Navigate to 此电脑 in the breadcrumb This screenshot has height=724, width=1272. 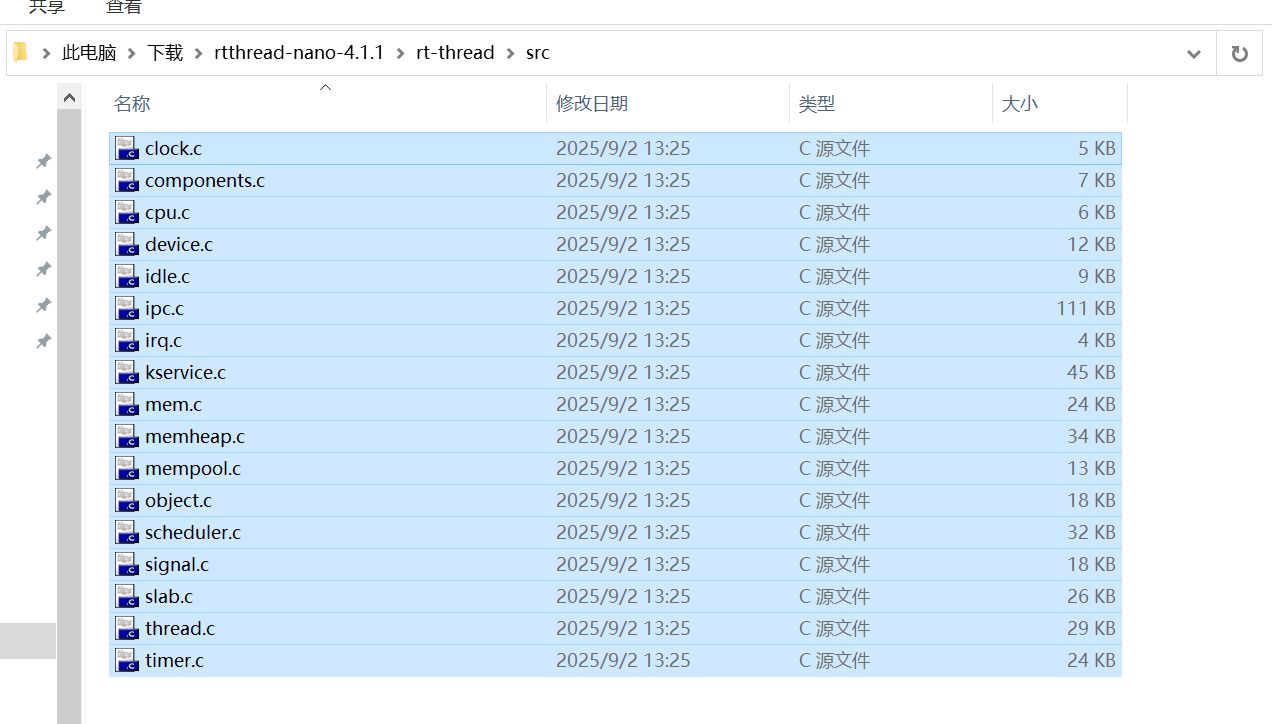[x=89, y=53]
